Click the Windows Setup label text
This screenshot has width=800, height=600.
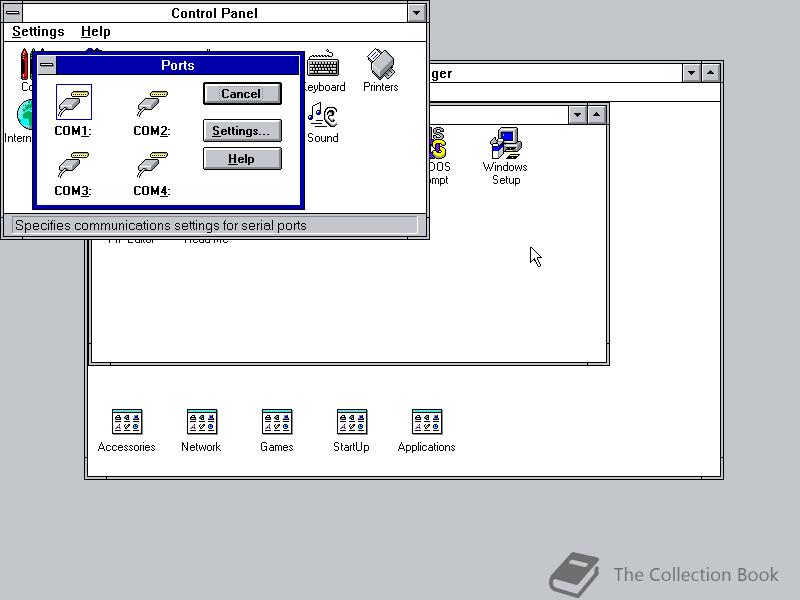coord(505,173)
